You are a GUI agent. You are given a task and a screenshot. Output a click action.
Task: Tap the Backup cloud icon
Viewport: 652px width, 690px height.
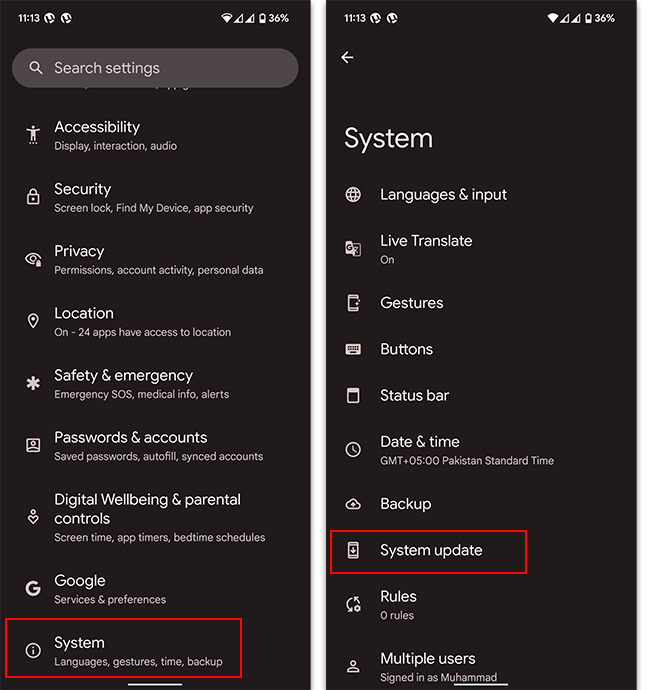pos(353,504)
